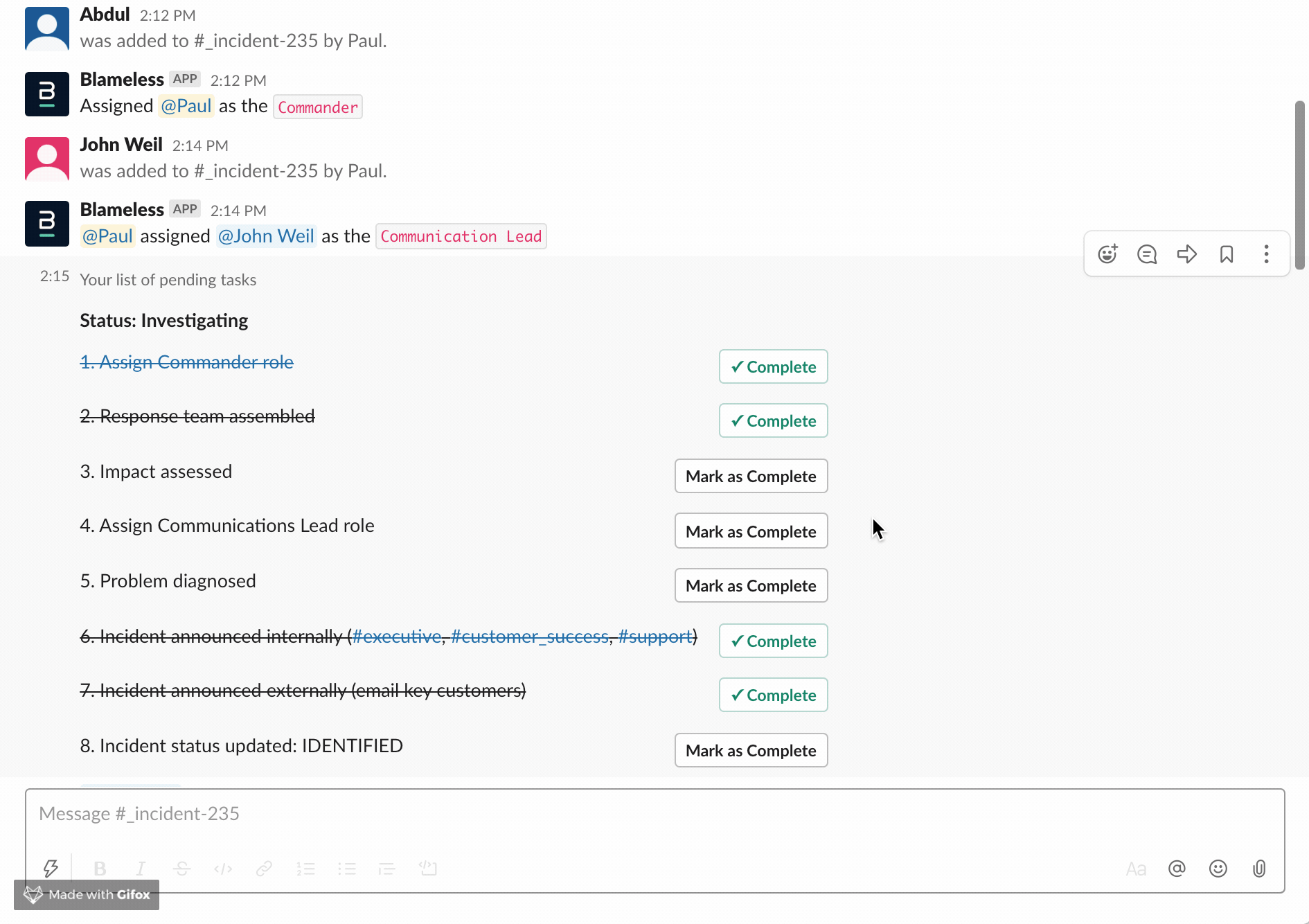Toggle bold formatting in the composer
The image size is (1309, 924).
(x=100, y=869)
